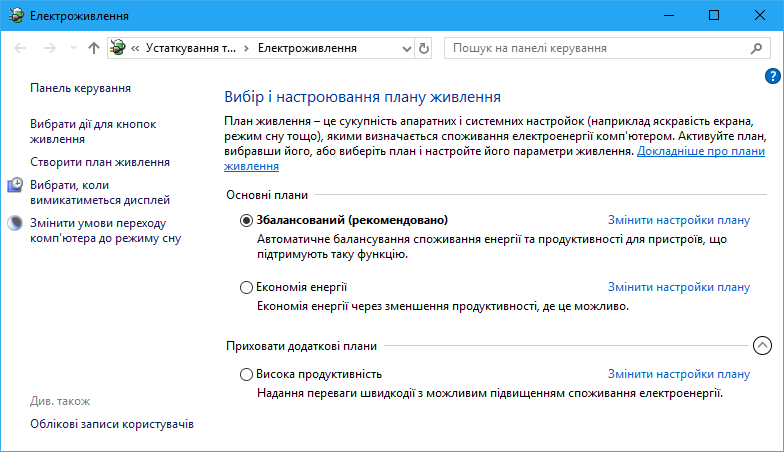Image resolution: width=784 pixels, height=452 pixels.
Task: Click the magnifier search icon
Action: click(x=756, y=48)
